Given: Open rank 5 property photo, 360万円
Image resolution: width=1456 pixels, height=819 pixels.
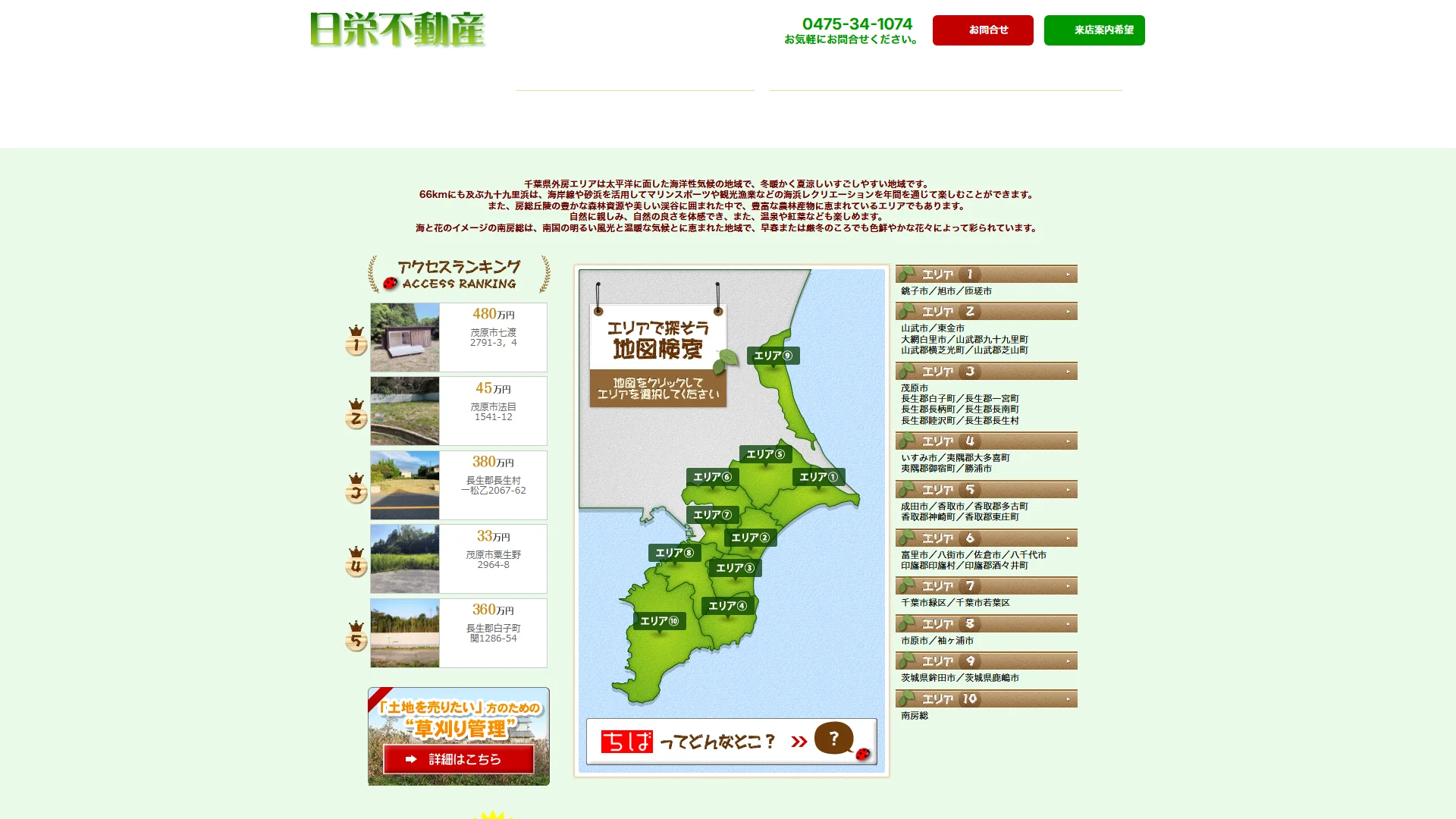Looking at the screenshot, I should tap(405, 633).
